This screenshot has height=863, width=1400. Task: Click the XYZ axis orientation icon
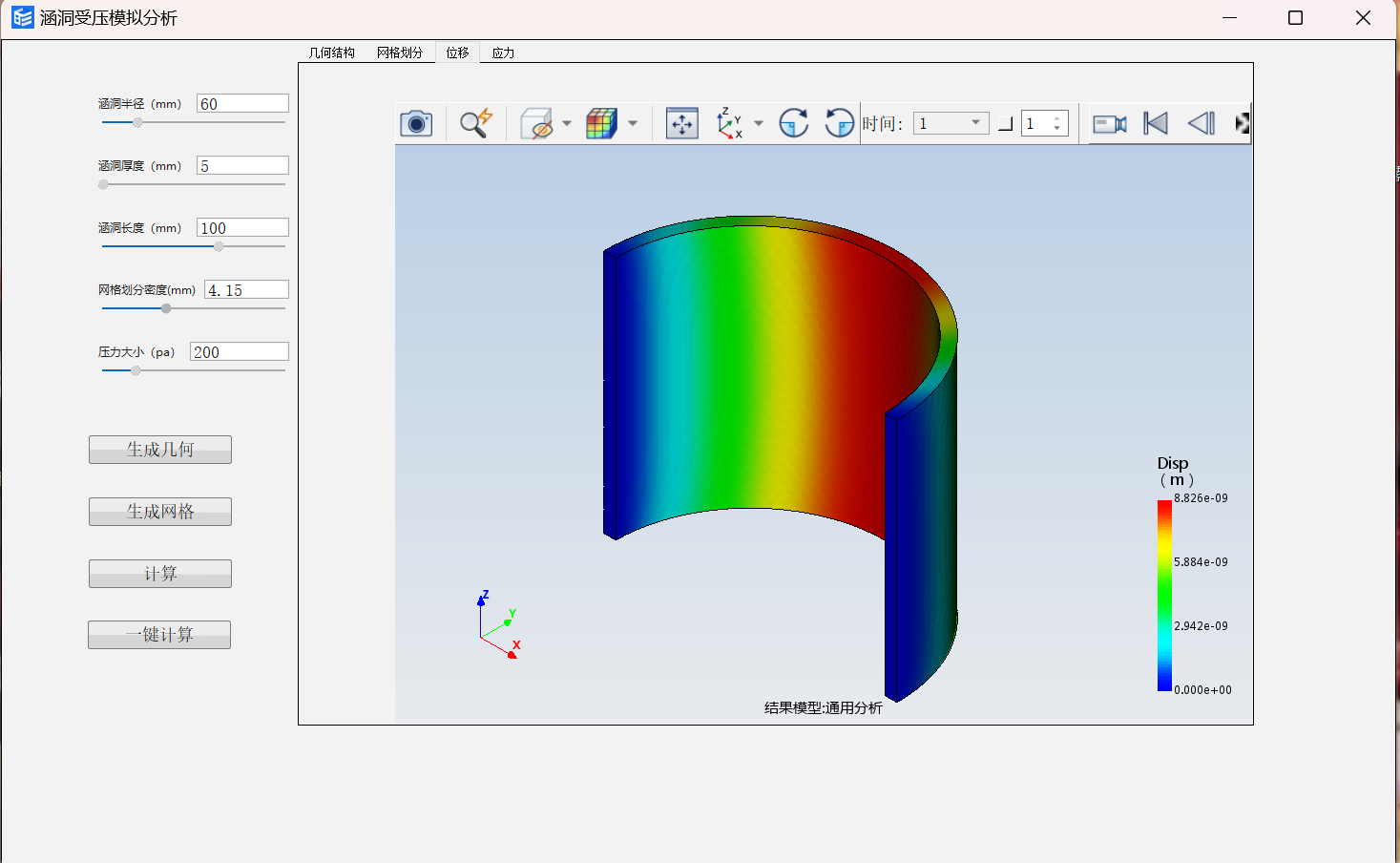point(730,123)
